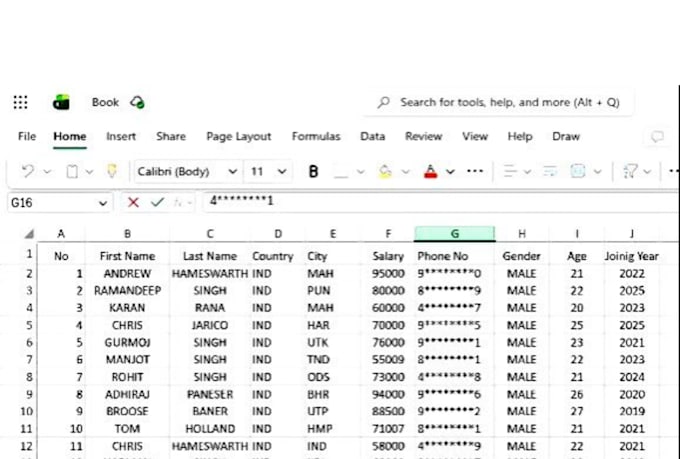Open the Draw tab
Viewport: 680px width, 459px height.
566,136
